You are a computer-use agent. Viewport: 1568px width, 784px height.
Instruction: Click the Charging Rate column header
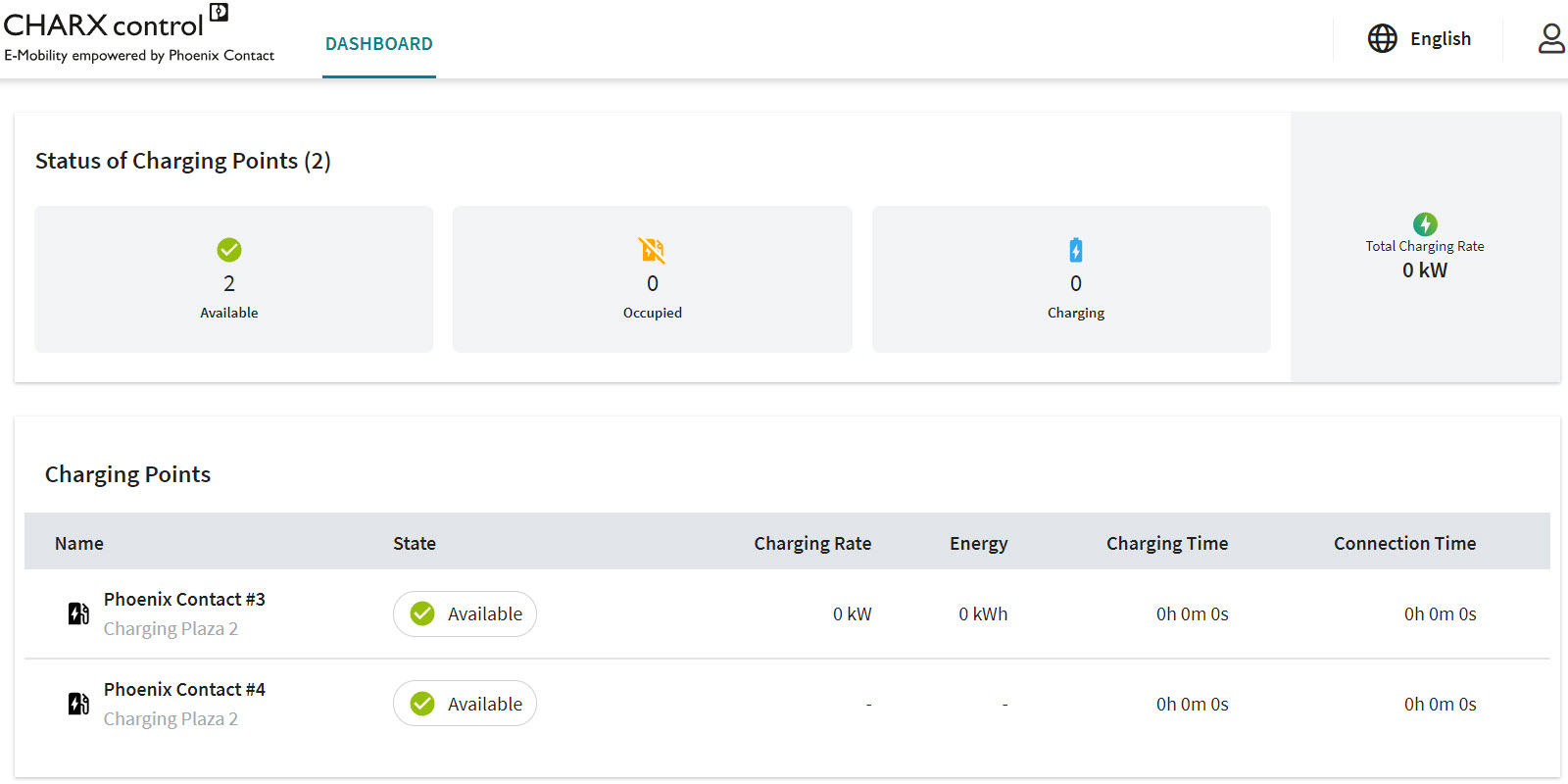click(x=811, y=544)
